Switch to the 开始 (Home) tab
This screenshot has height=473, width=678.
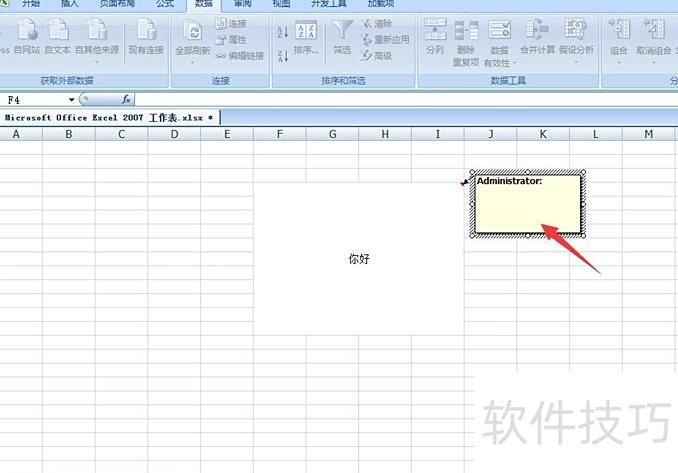tap(31, 3)
